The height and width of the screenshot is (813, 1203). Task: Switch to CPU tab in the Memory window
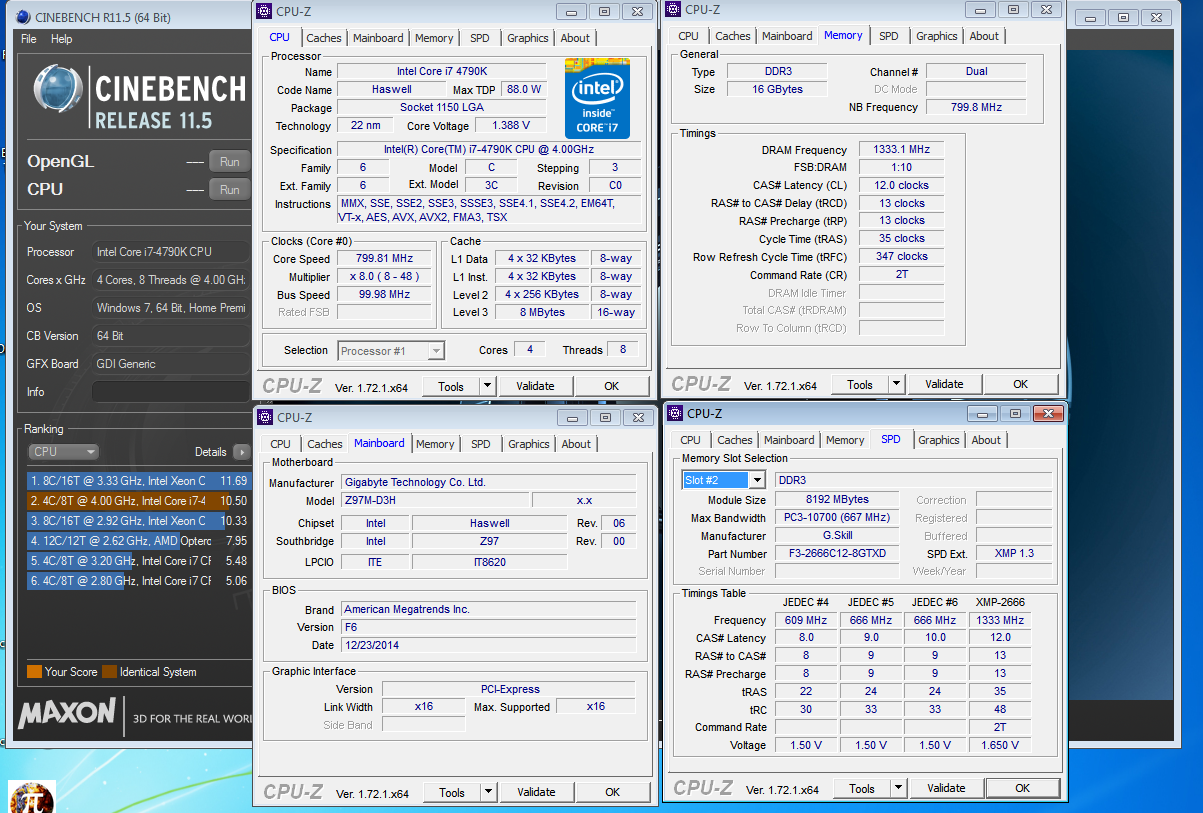(x=689, y=36)
